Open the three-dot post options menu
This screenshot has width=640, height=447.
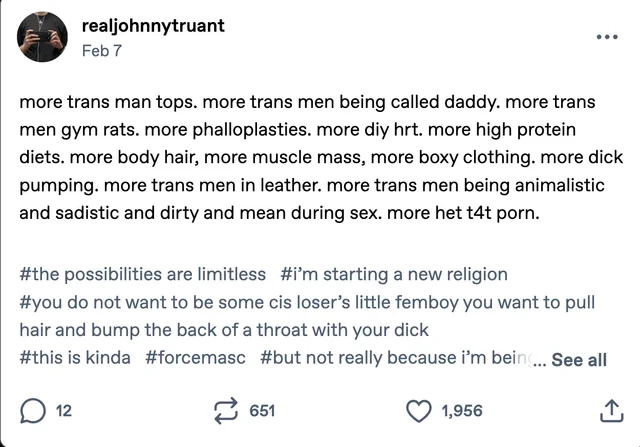click(x=607, y=37)
